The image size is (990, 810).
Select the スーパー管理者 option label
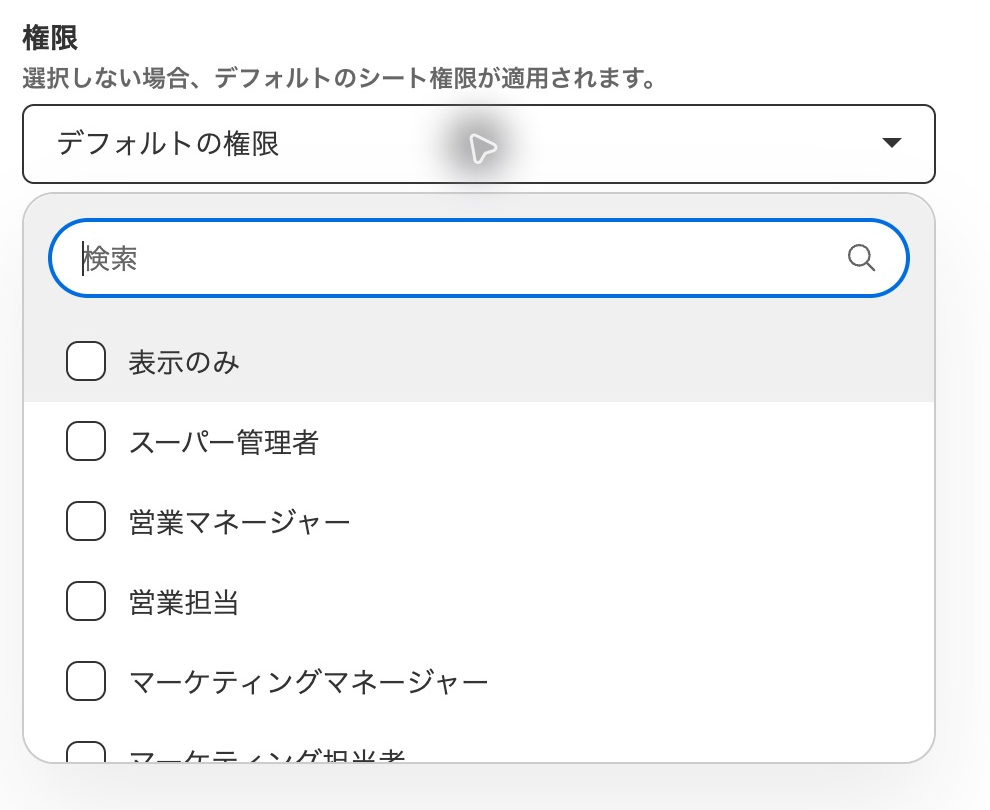point(224,442)
